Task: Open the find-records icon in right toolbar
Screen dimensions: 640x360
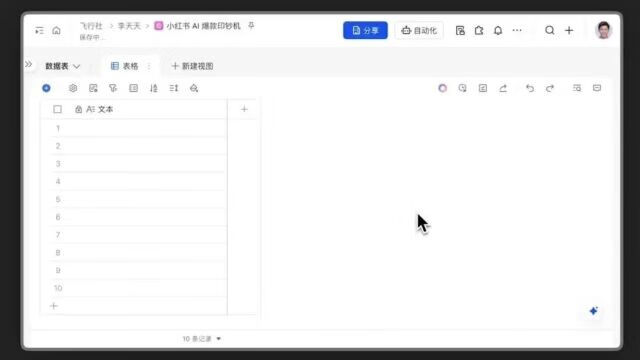Action: 577,88
